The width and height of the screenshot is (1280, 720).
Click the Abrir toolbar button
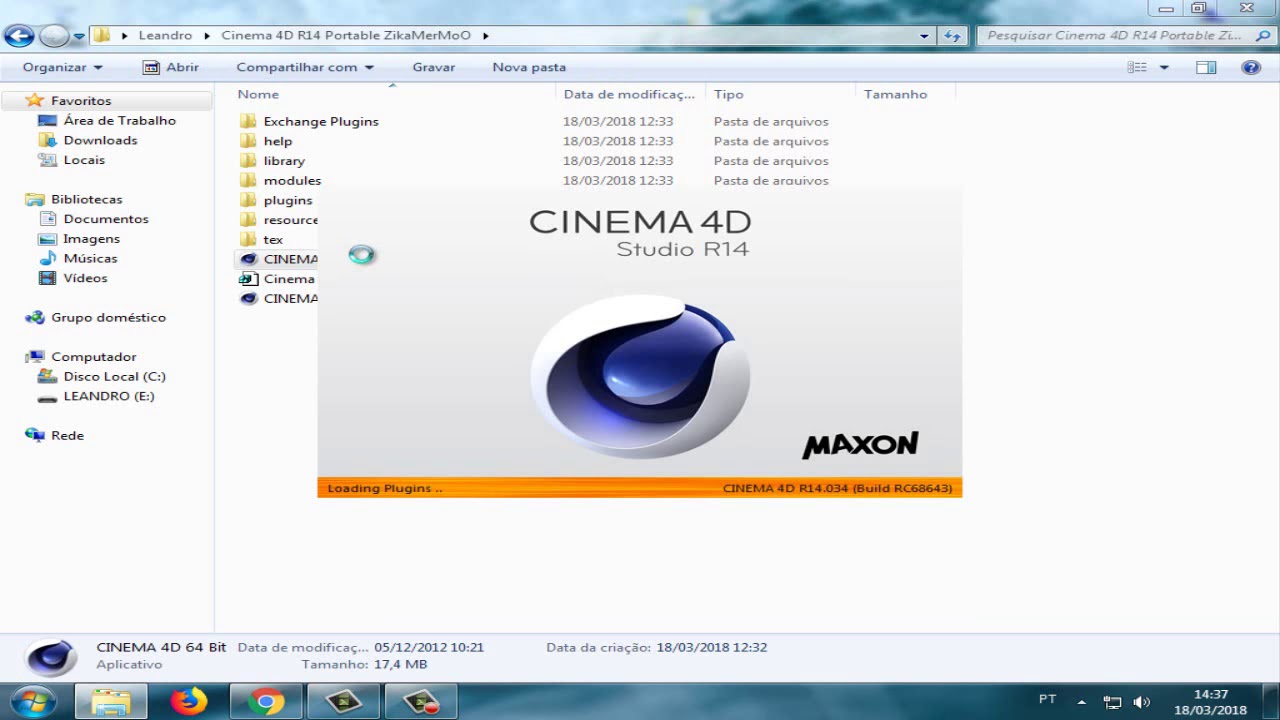pyautogui.click(x=171, y=67)
